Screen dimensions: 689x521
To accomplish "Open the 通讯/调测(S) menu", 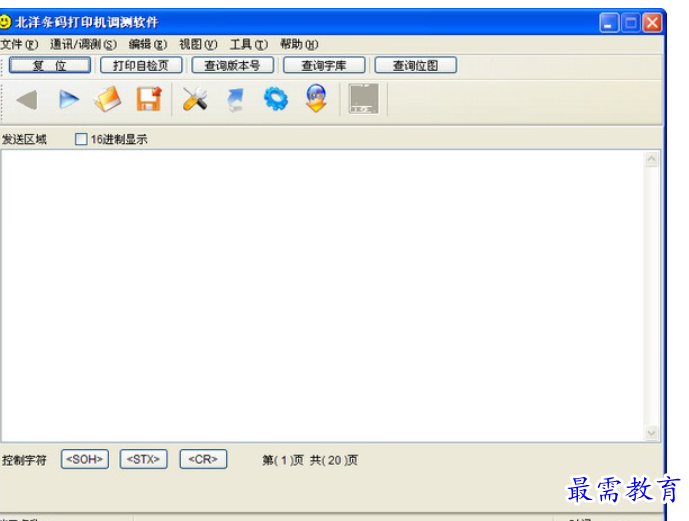I will coord(83,44).
